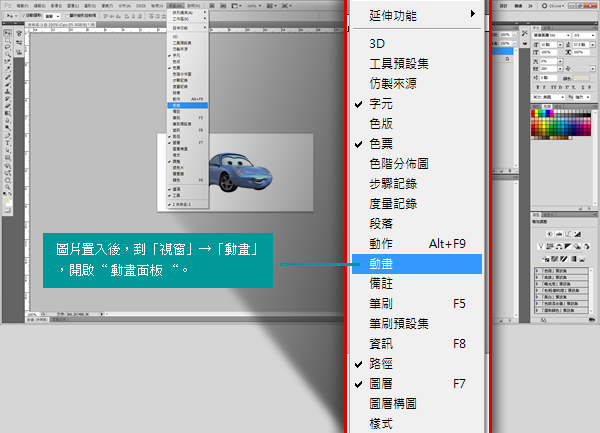The height and width of the screenshot is (433, 600).
Task: Open Mini Bridge from the application bar
Action: pos(223,6)
